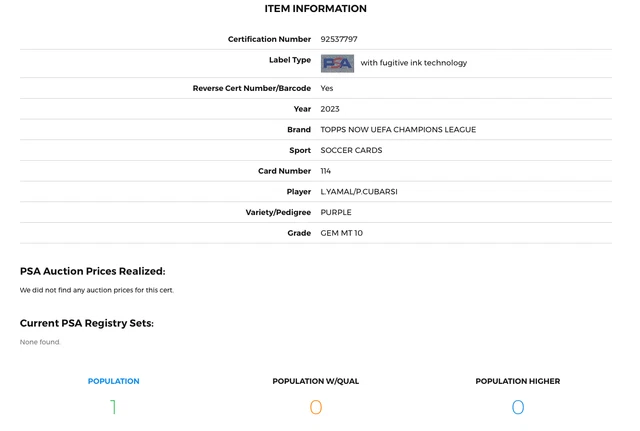Click the POPULATION W/QUAL label
This screenshot has width=640, height=431.
316,381
